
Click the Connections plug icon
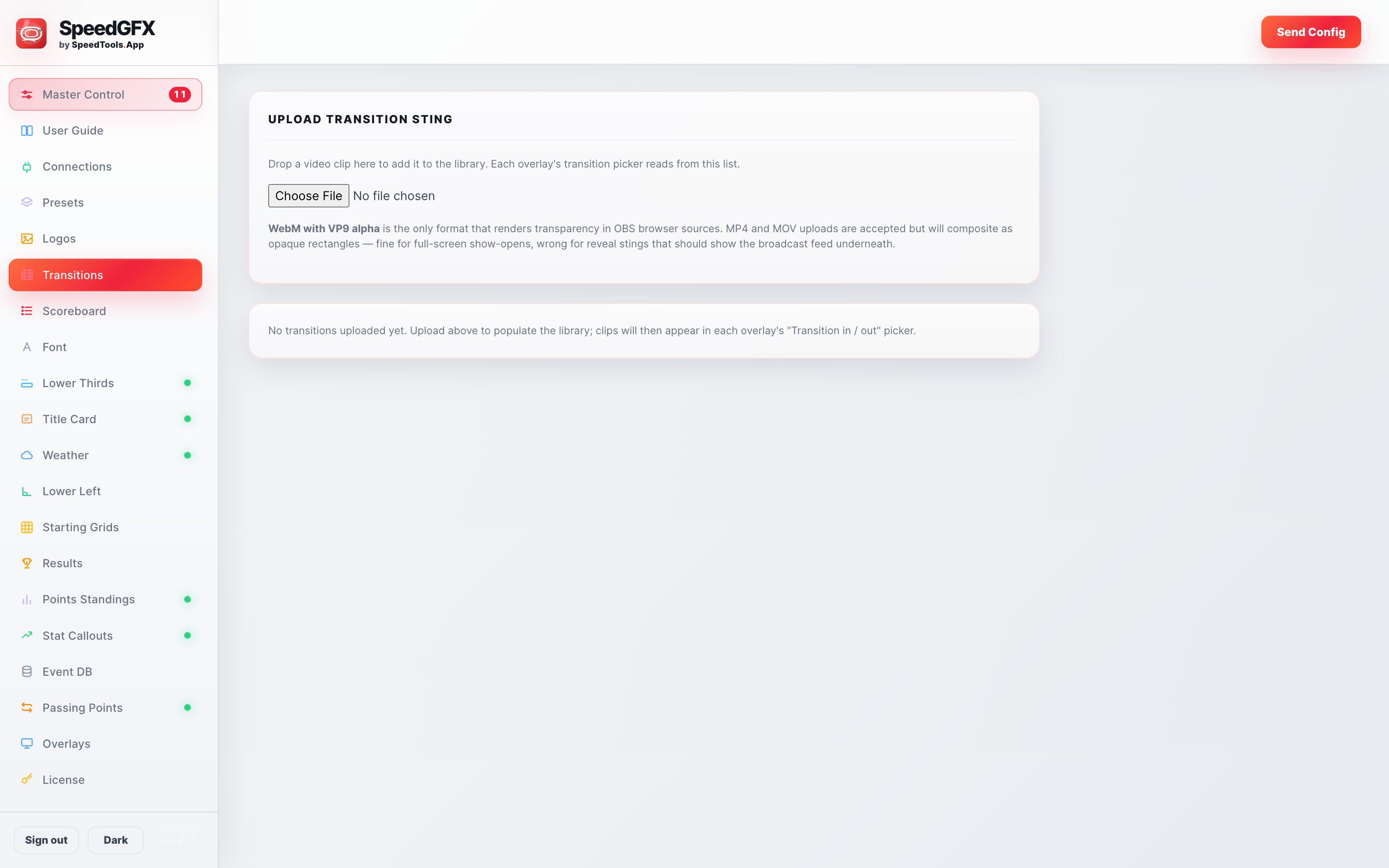(x=27, y=167)
